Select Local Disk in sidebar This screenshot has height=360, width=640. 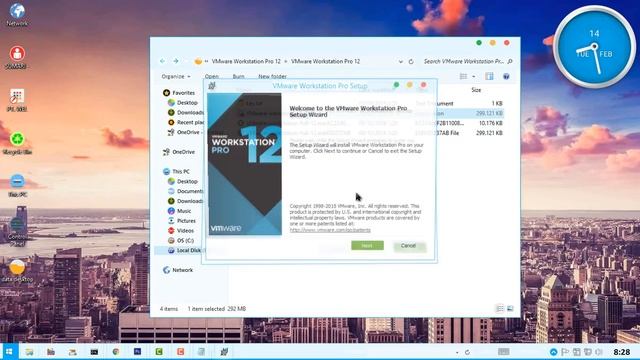tap(184, 250)
